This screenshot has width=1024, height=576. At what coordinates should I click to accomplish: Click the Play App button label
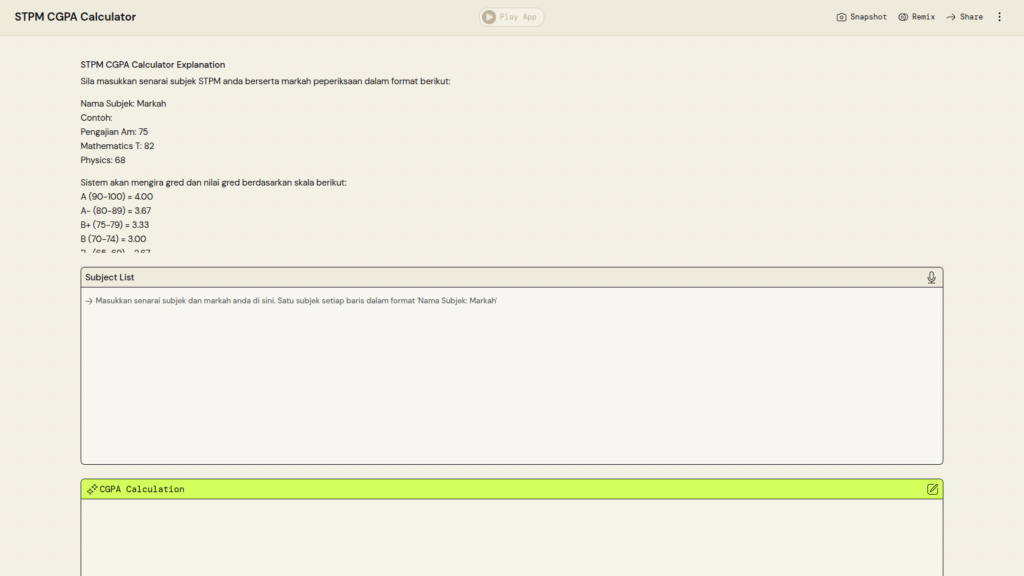[x=520, y=17]
